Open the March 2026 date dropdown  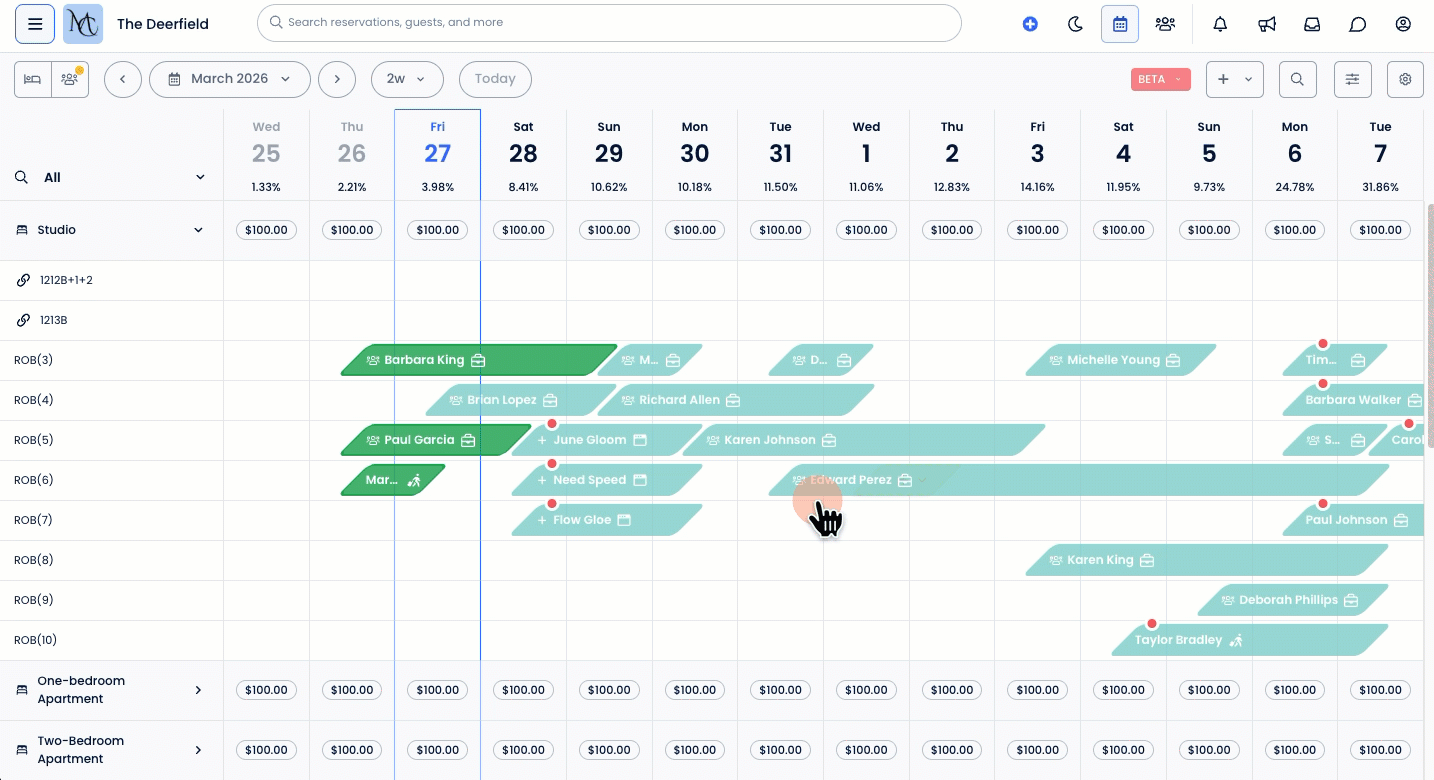(229, 79)
